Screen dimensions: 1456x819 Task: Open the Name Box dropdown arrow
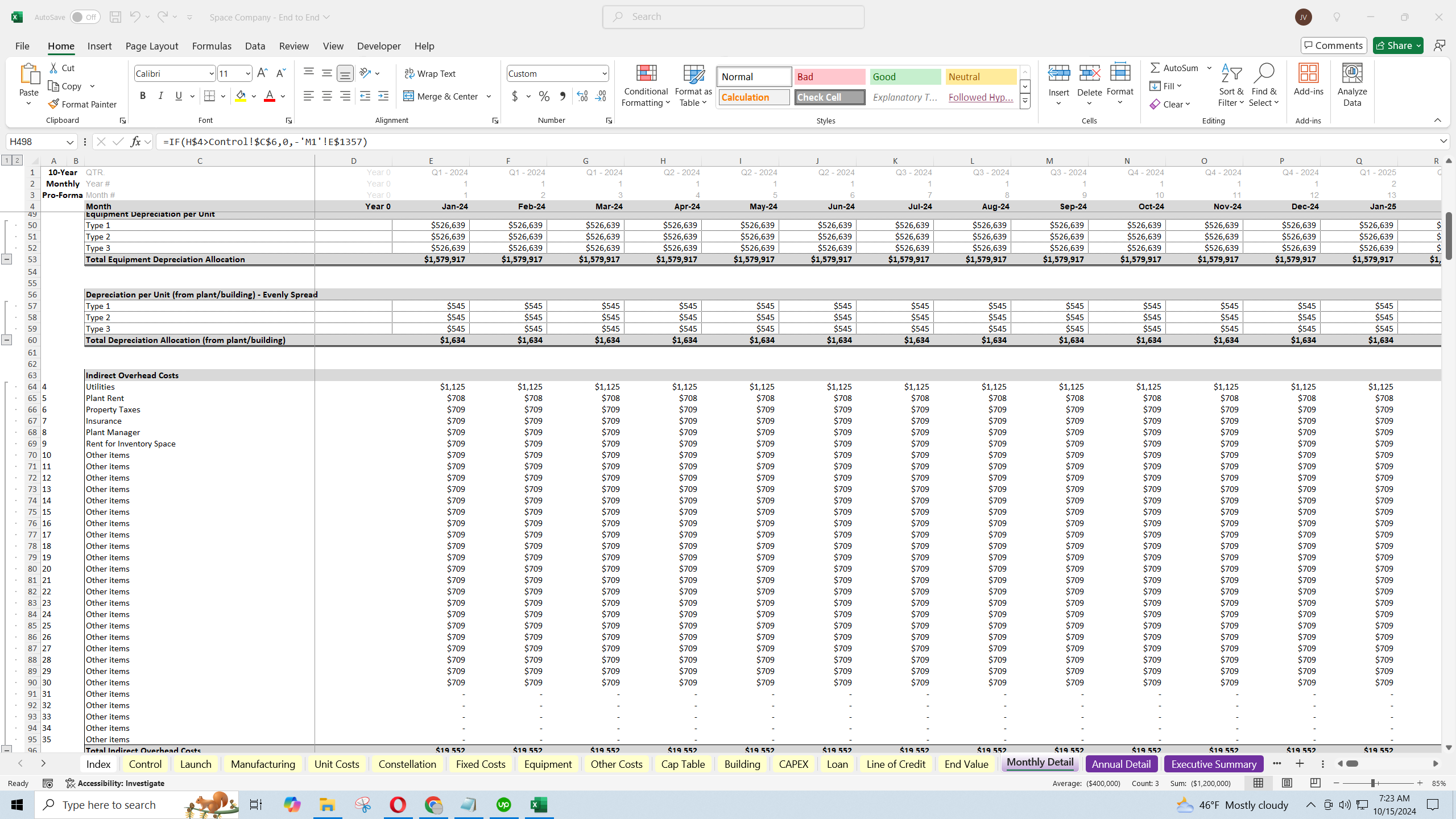coord(69,142)
